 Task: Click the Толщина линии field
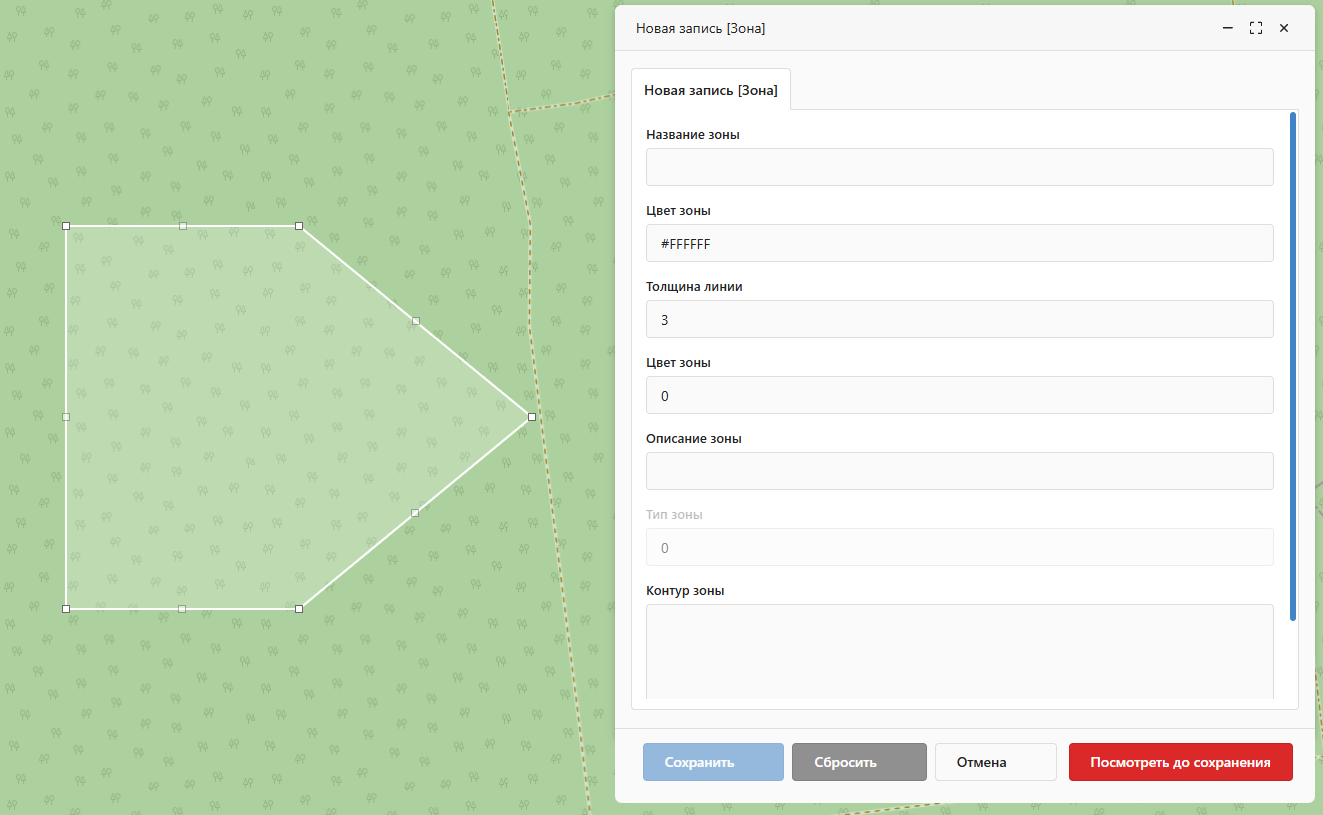pos(959,319)
